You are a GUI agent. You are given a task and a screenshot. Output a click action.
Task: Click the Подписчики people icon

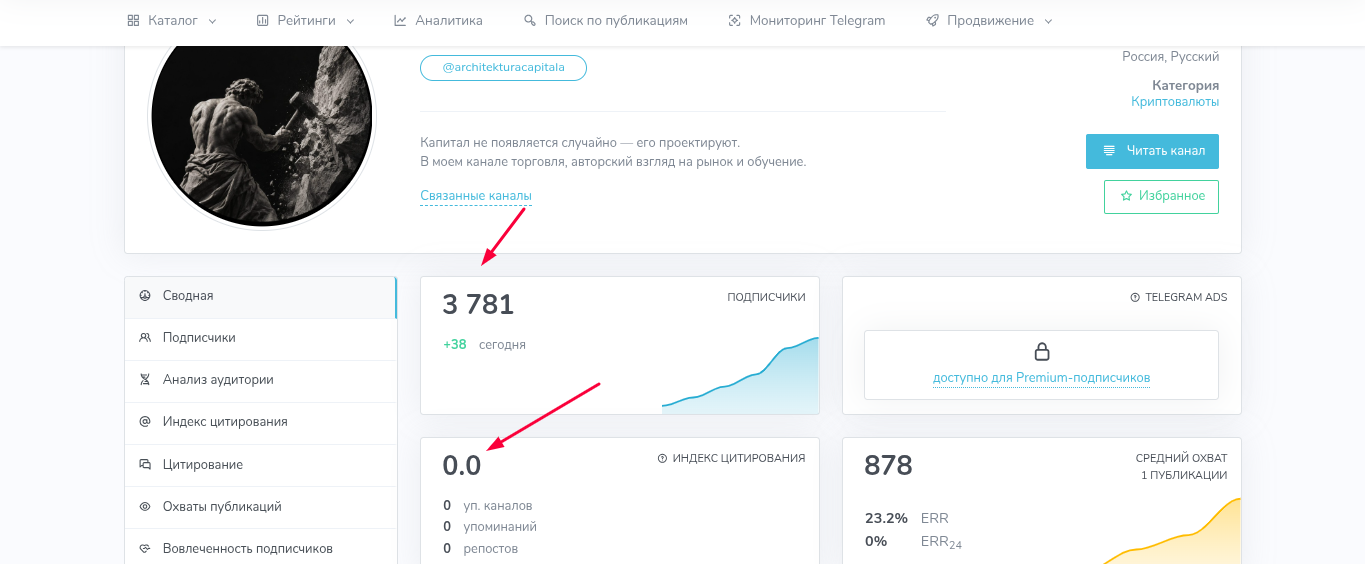point(145,338)
